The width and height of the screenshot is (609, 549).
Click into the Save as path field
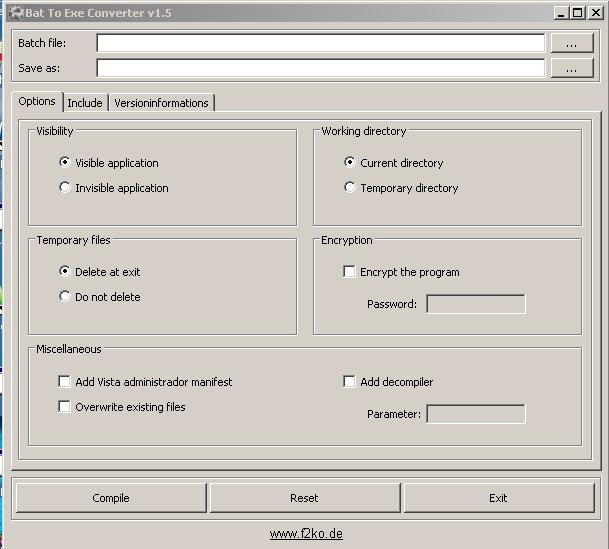[x=321, y=68]
